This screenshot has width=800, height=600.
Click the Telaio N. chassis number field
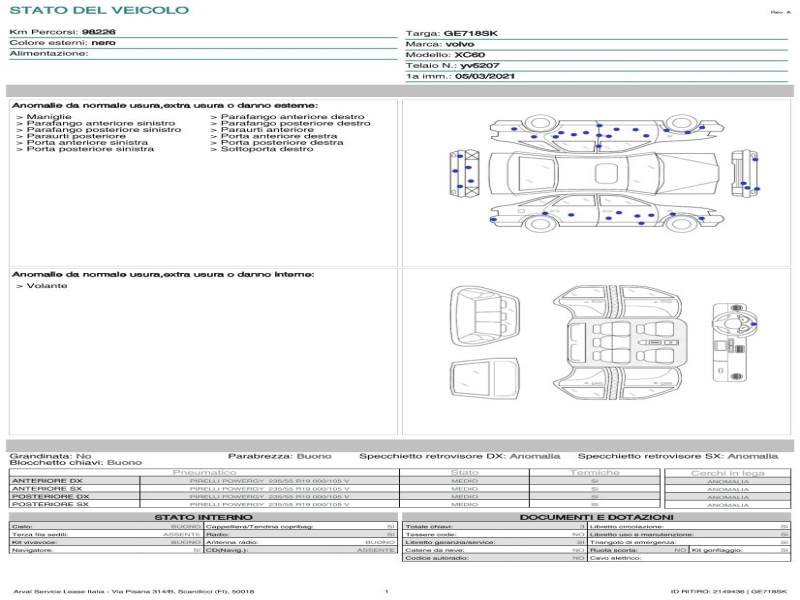452,65
